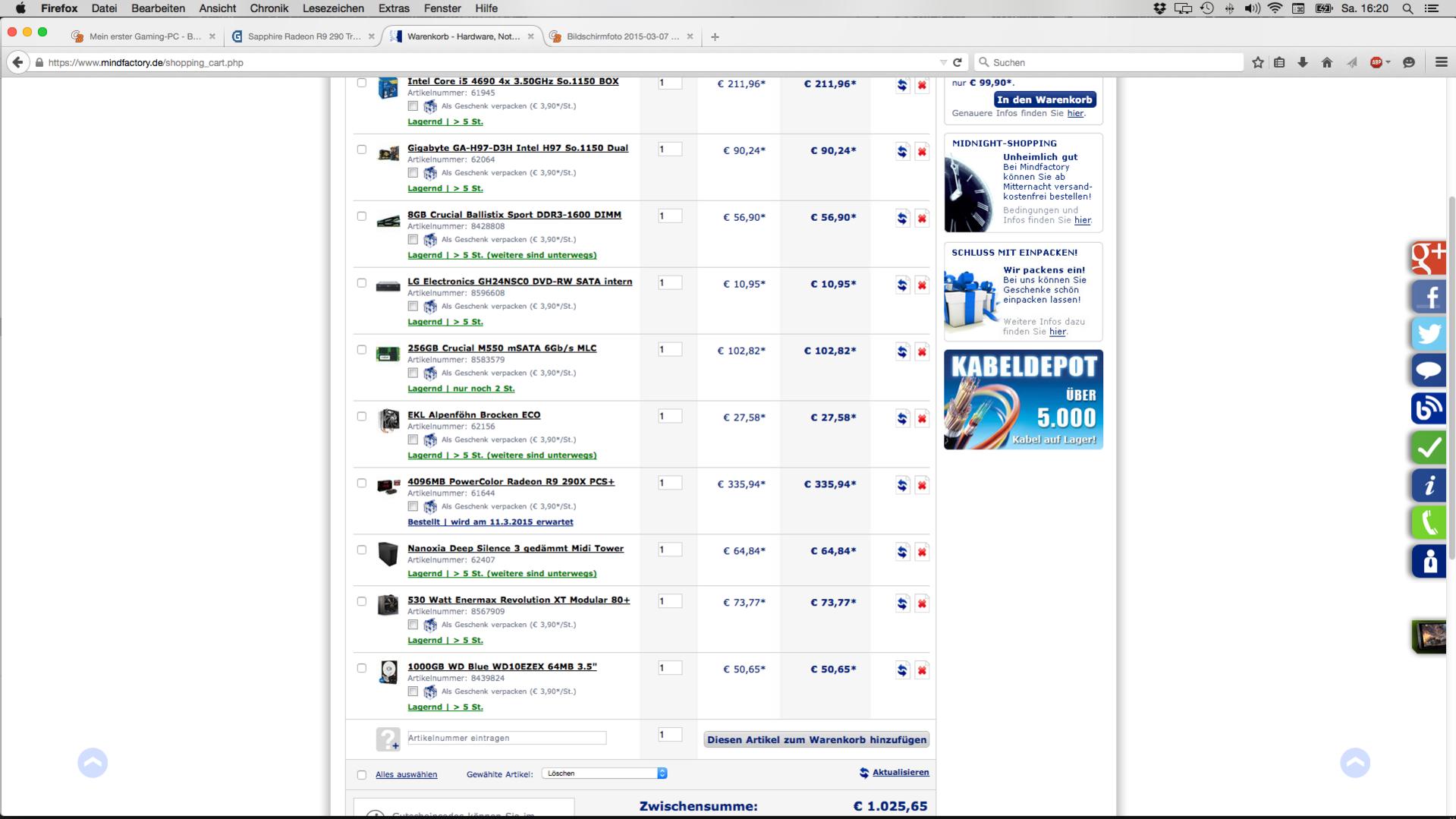
Task: Open the Lesezeichen menu
Action: [333, 8]
